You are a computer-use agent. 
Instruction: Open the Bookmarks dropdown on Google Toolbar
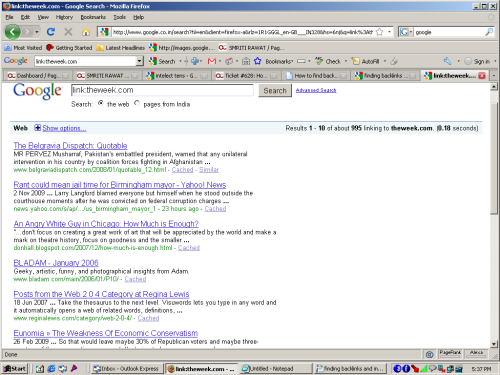click(279, 61)
